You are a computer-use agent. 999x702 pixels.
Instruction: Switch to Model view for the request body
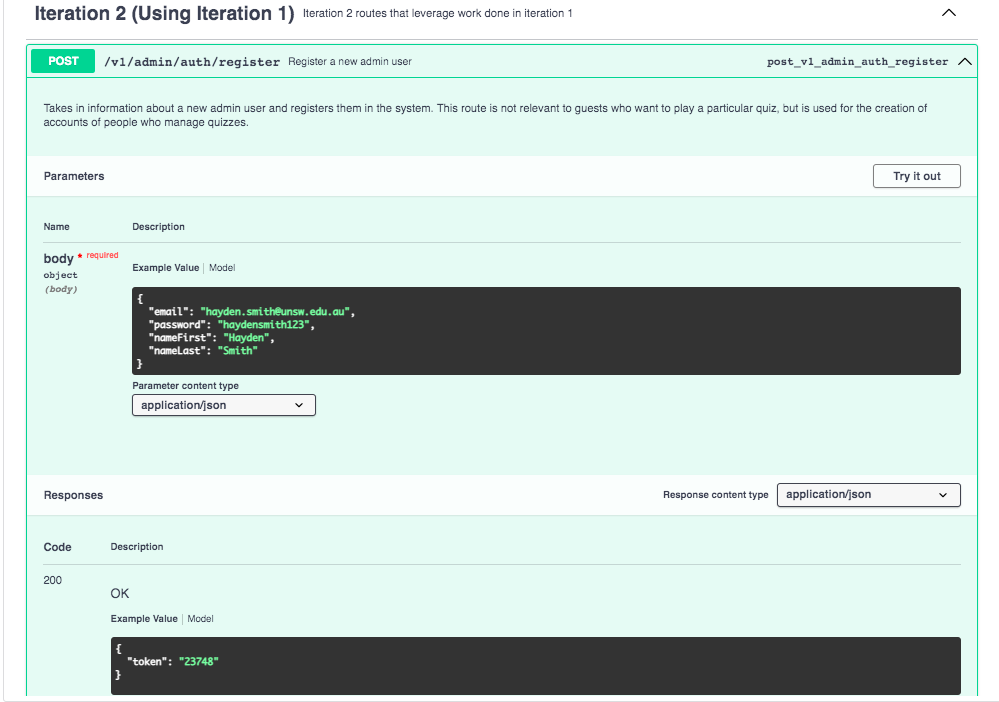coord(221,267)
